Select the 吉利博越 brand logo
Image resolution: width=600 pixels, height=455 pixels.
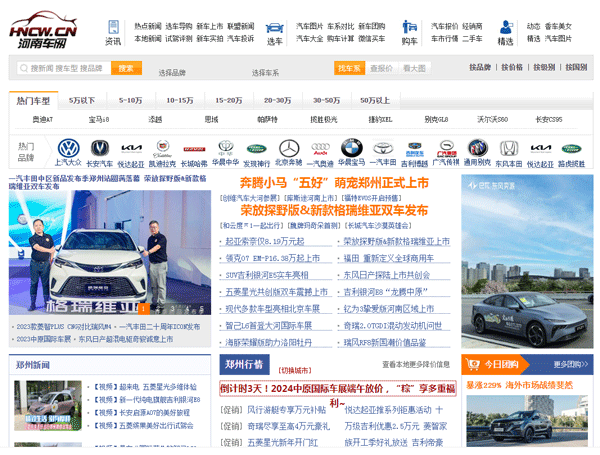[414, 149]
